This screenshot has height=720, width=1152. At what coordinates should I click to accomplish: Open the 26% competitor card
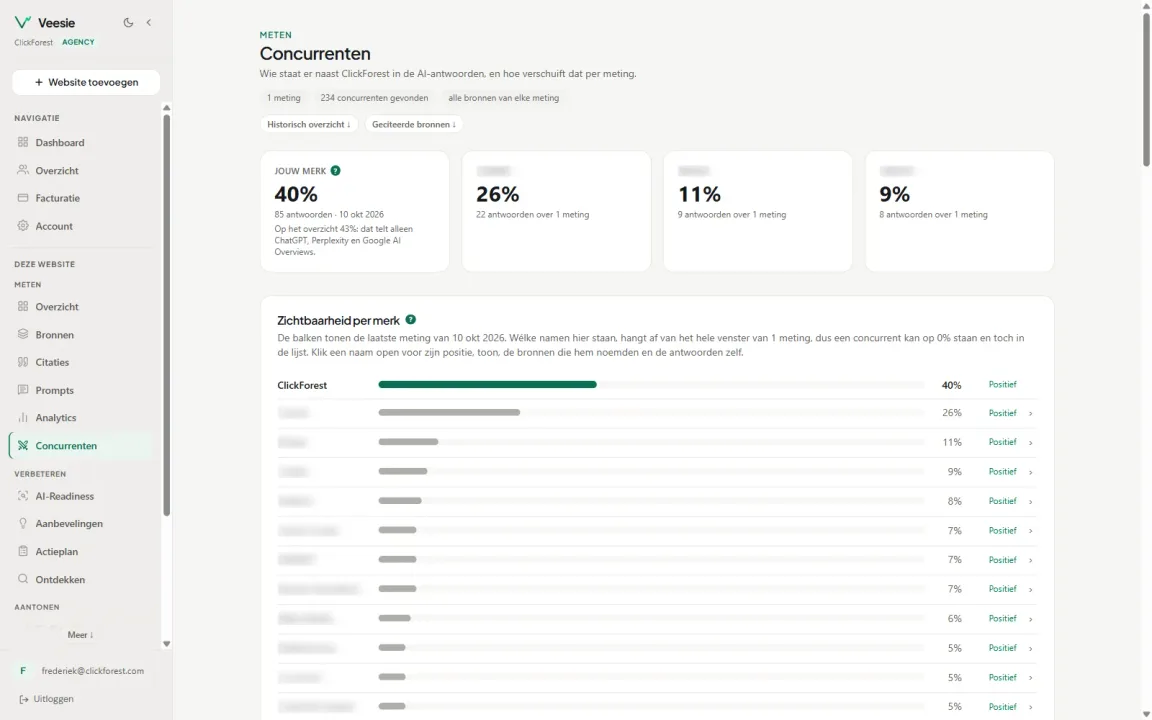click(x=556, y=212)
